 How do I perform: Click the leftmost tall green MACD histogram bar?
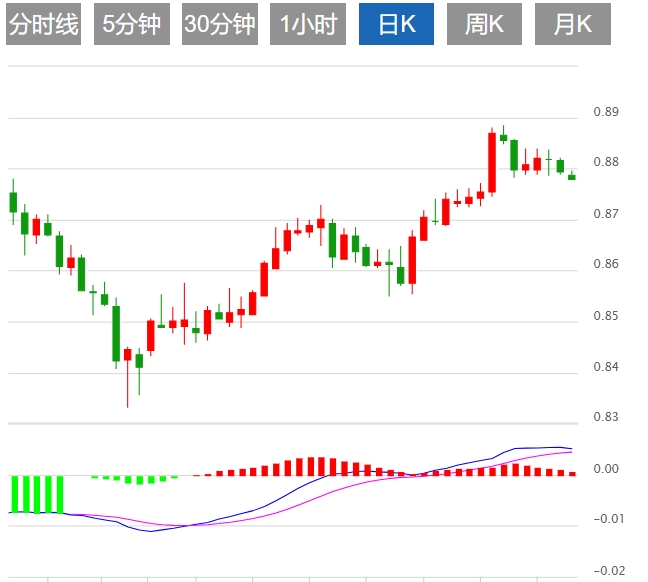click(14, 494)
